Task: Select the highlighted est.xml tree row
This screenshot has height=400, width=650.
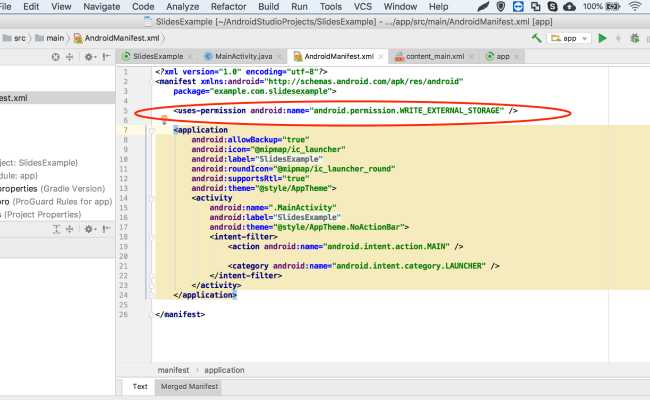Action: pos(58,98)
